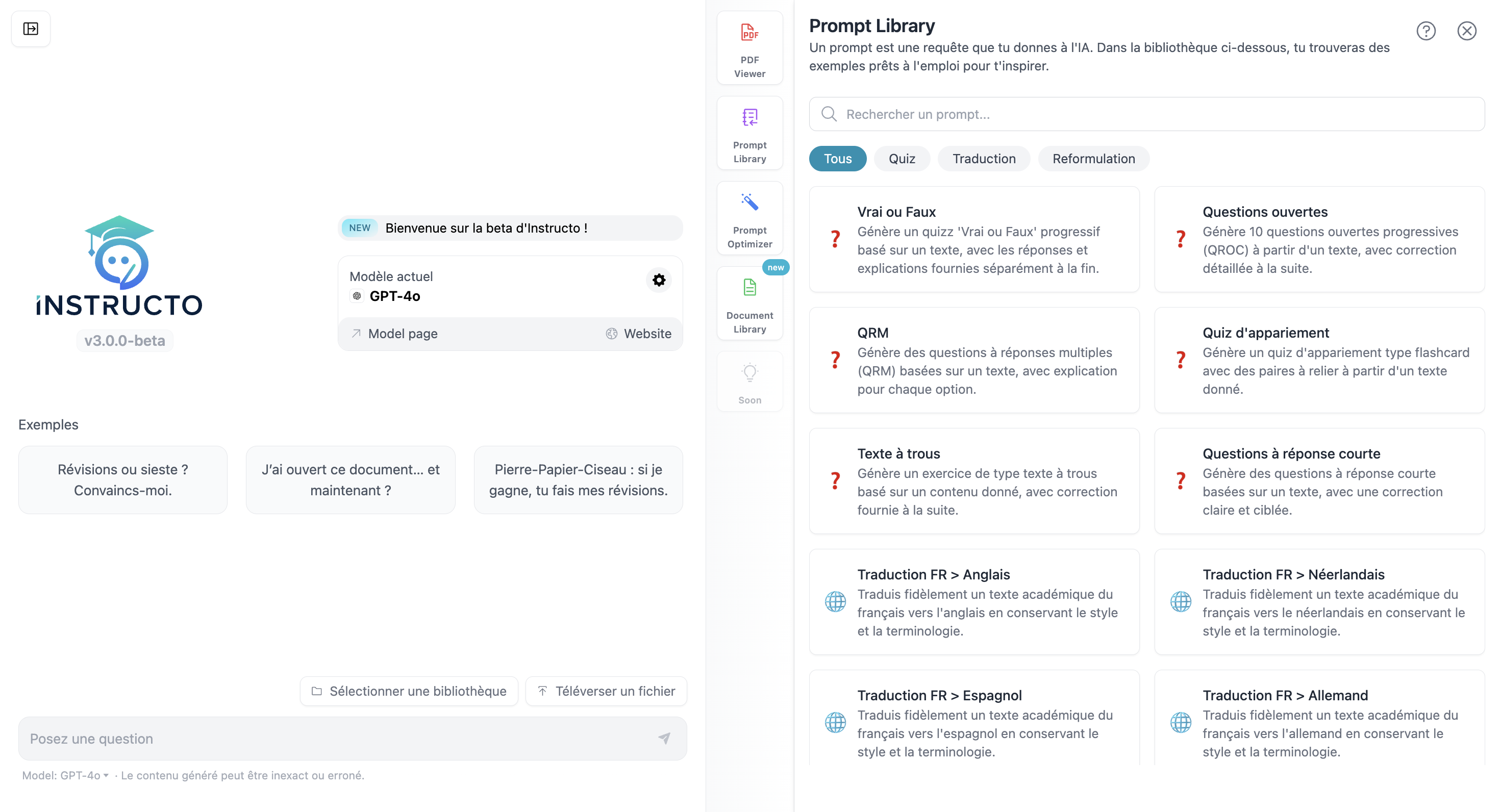Toggle the sidebar panel icon
The image size is (1500, 812).
[31, 29]
